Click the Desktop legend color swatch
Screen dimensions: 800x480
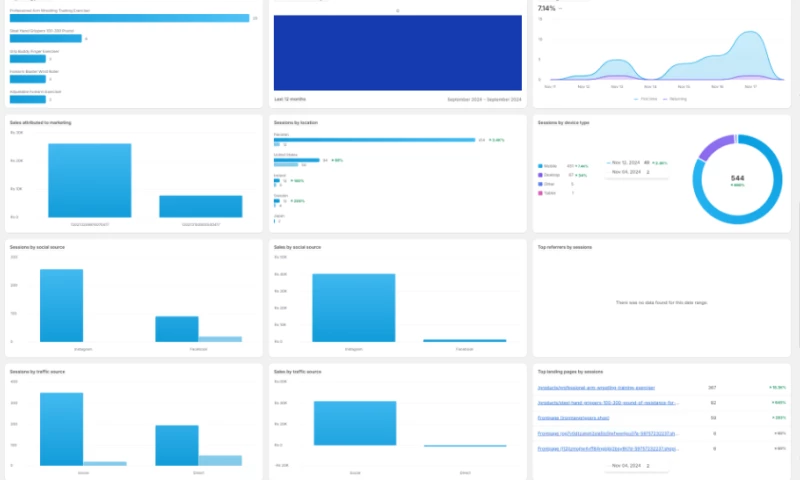540,175
